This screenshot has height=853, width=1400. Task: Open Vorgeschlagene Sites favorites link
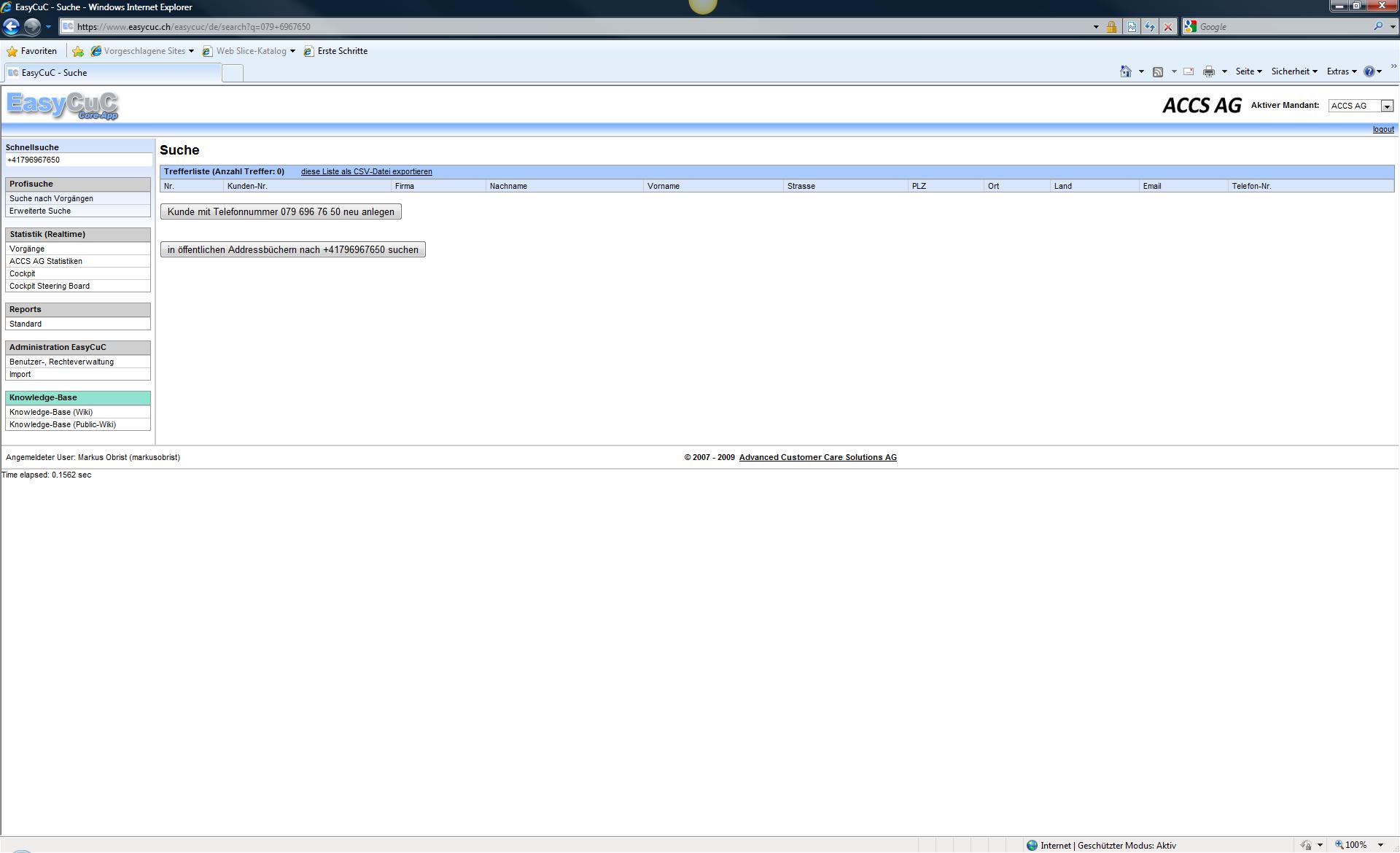(142, 51)
